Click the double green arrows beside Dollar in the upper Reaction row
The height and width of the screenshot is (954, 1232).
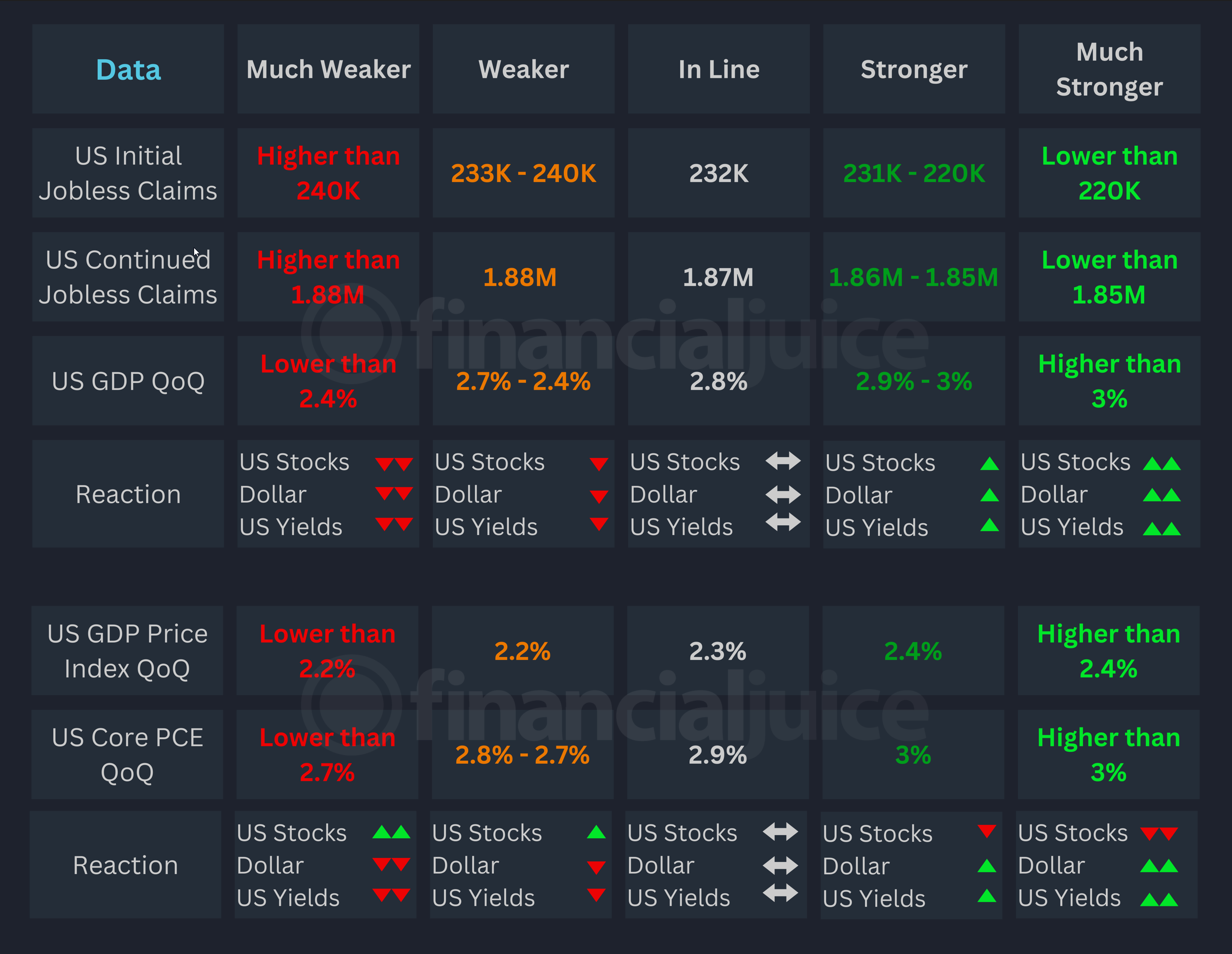[x=1162, y=495]
